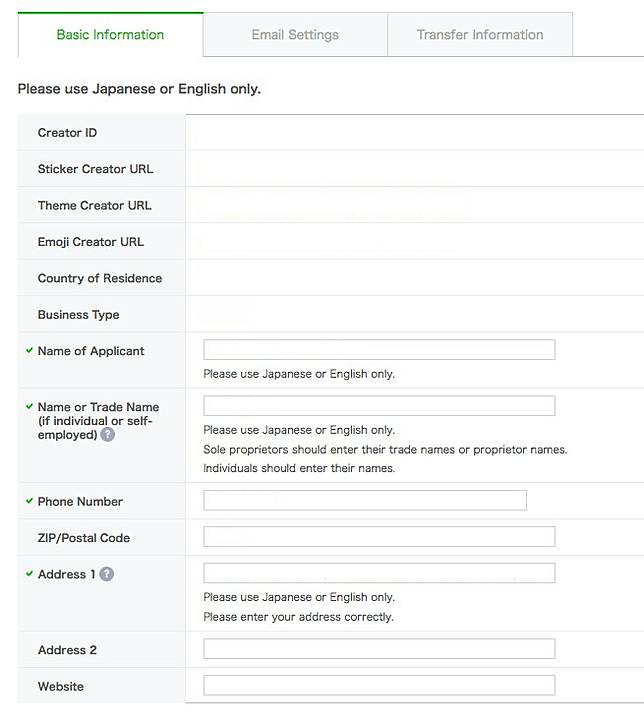The height and width of the screenshot is (725, 644).
Task: Click the Creator ID label
Action: (67, 133)
